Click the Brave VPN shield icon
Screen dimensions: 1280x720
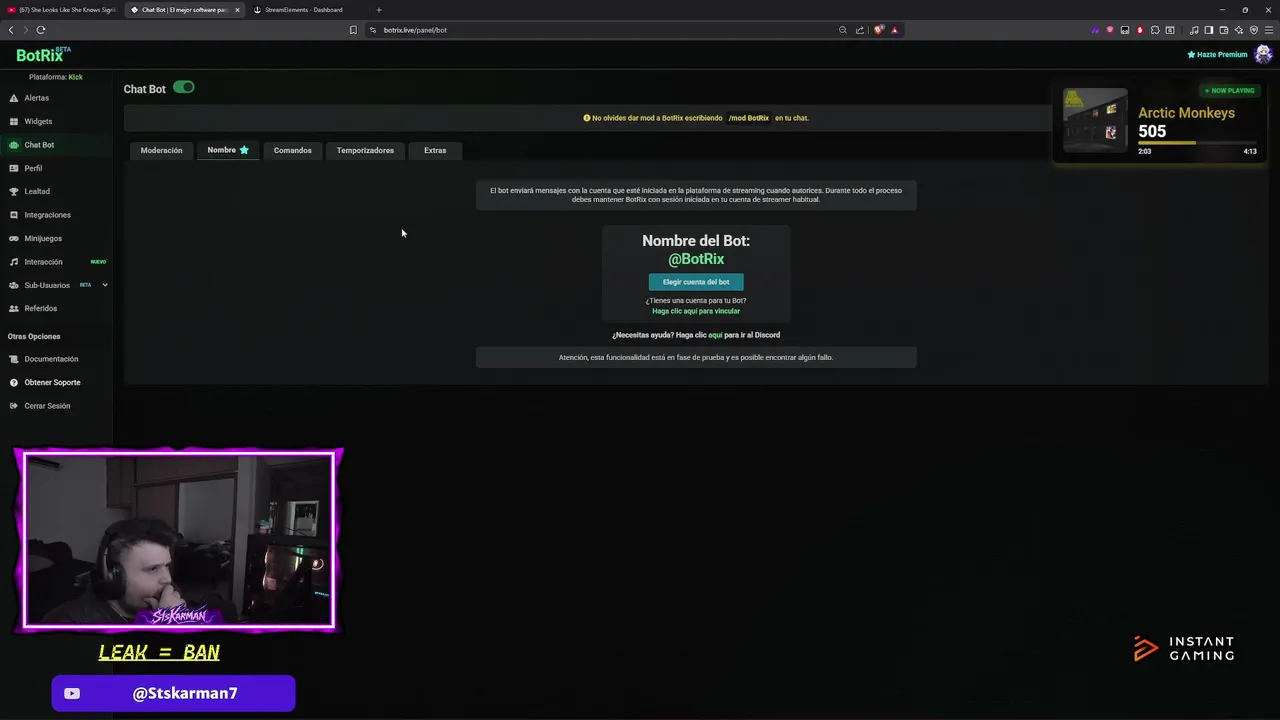pos(1254,30)
